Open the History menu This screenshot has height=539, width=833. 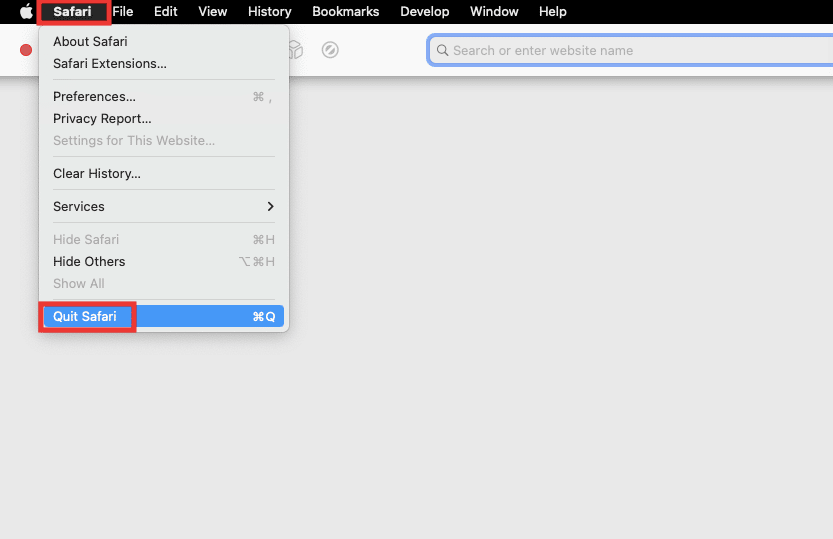[269, 11]
